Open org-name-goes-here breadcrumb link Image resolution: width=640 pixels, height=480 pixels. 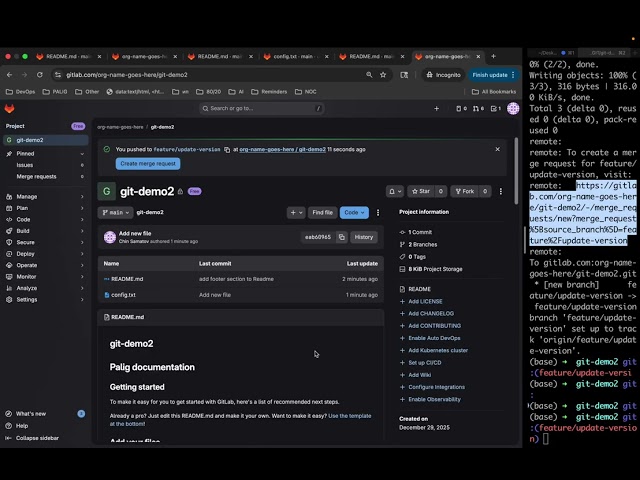coord(120,127)
